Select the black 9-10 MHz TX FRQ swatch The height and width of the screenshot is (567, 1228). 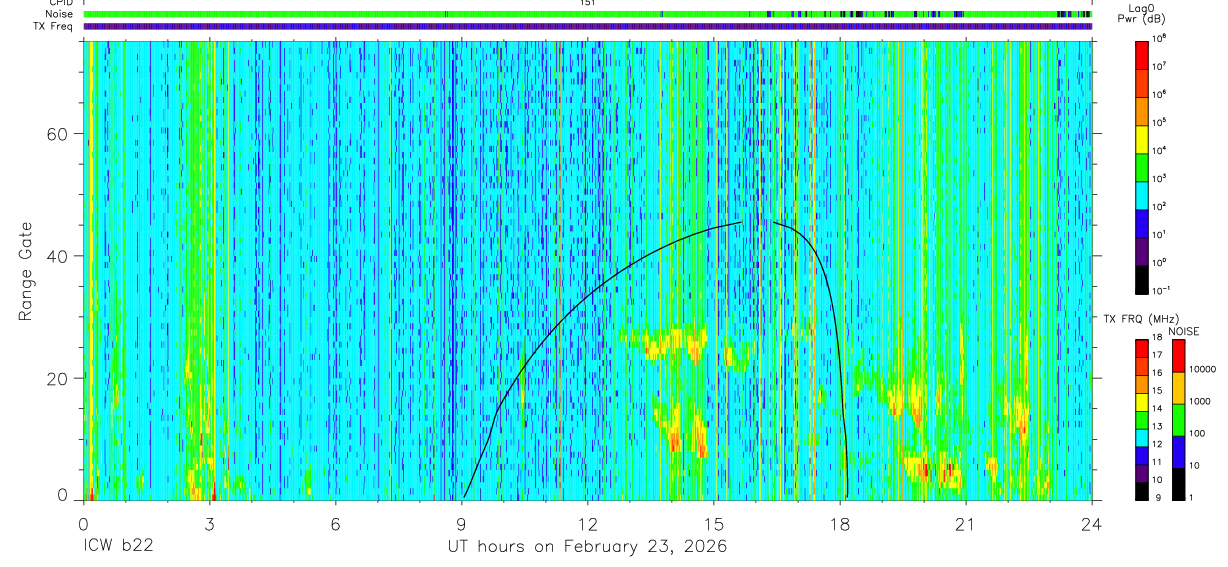point(1142,491)
